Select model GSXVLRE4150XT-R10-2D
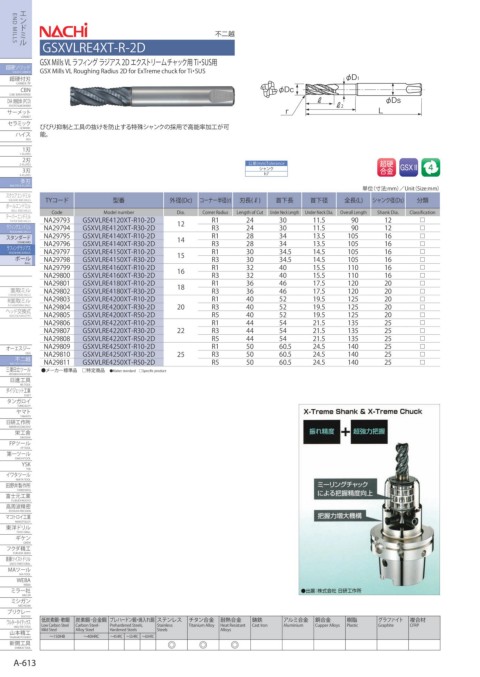 (x=119, y=252)
